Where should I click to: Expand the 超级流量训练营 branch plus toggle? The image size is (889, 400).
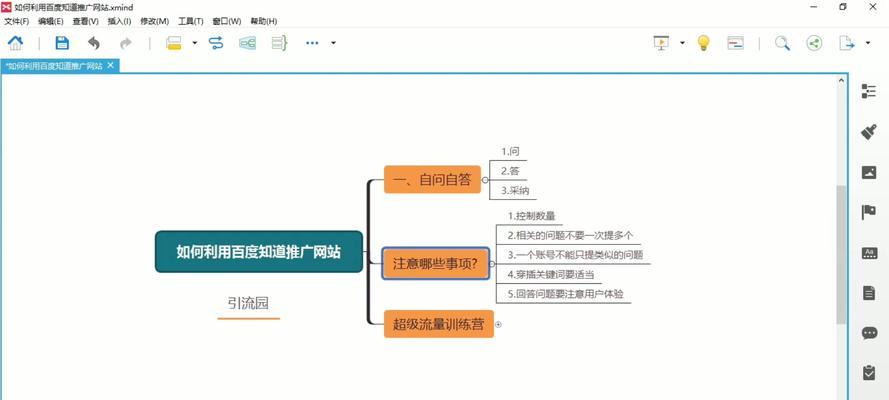pos(498,325)
